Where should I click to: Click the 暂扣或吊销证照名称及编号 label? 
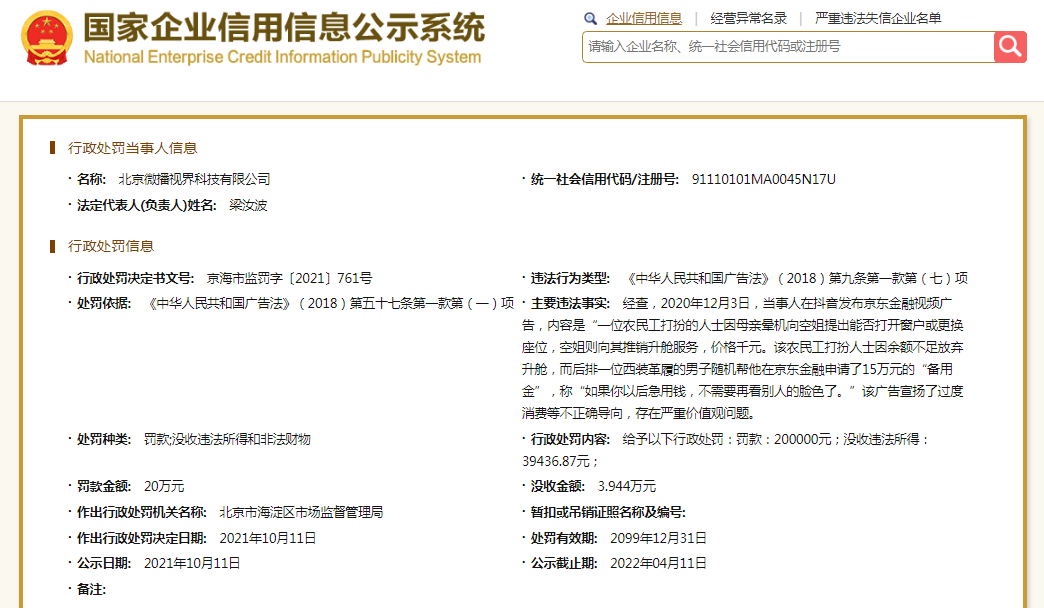(608, 512)
